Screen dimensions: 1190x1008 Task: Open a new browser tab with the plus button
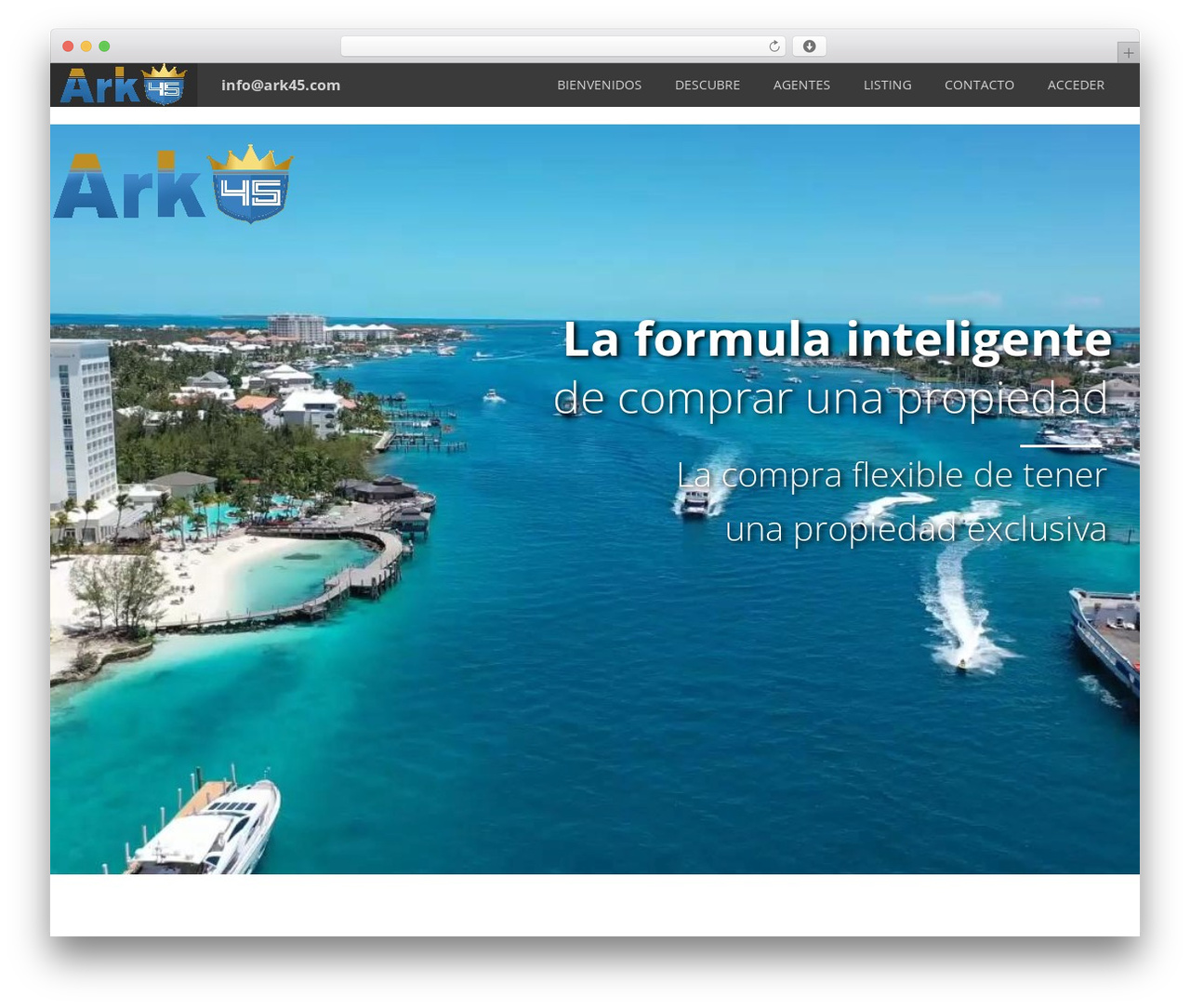click(x=1128, y=53)
